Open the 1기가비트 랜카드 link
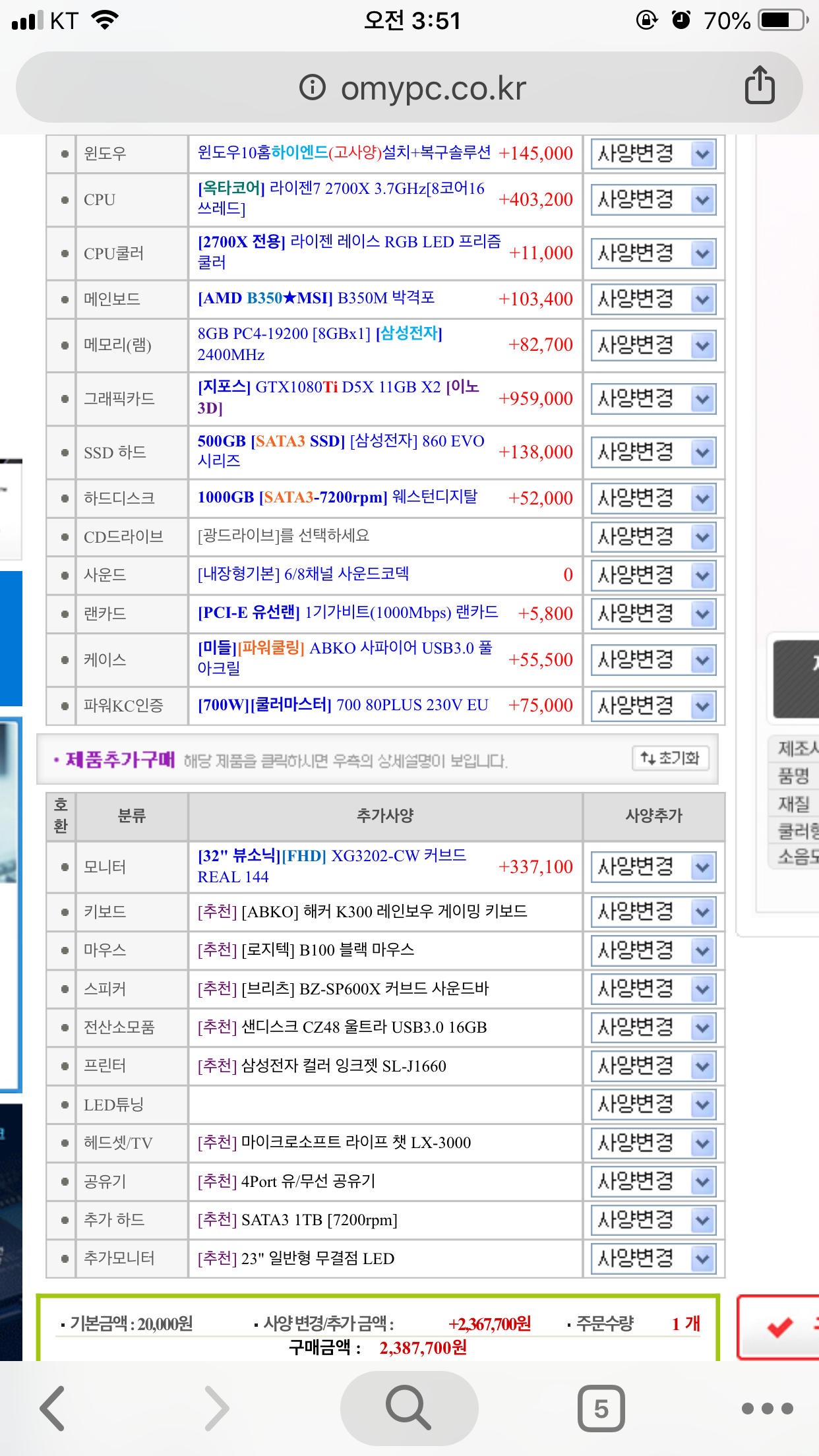The image size is (819, 1456). point(348,613)
